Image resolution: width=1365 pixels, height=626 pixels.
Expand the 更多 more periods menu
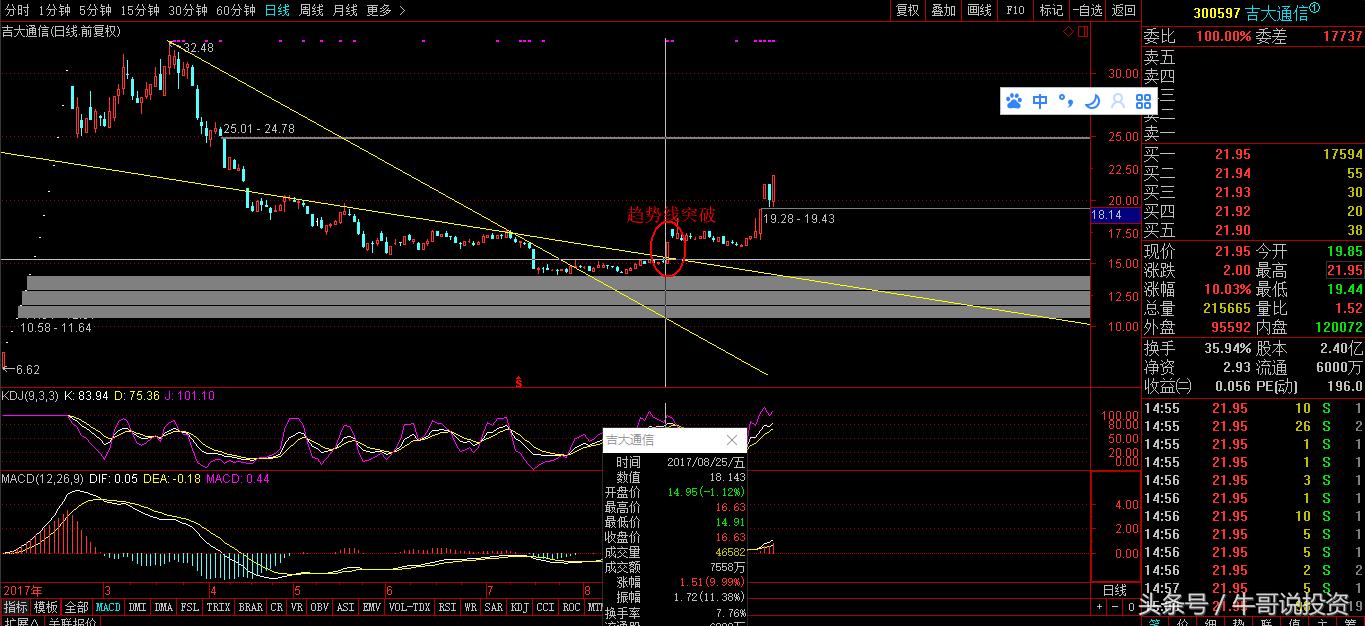click(385, 10)
